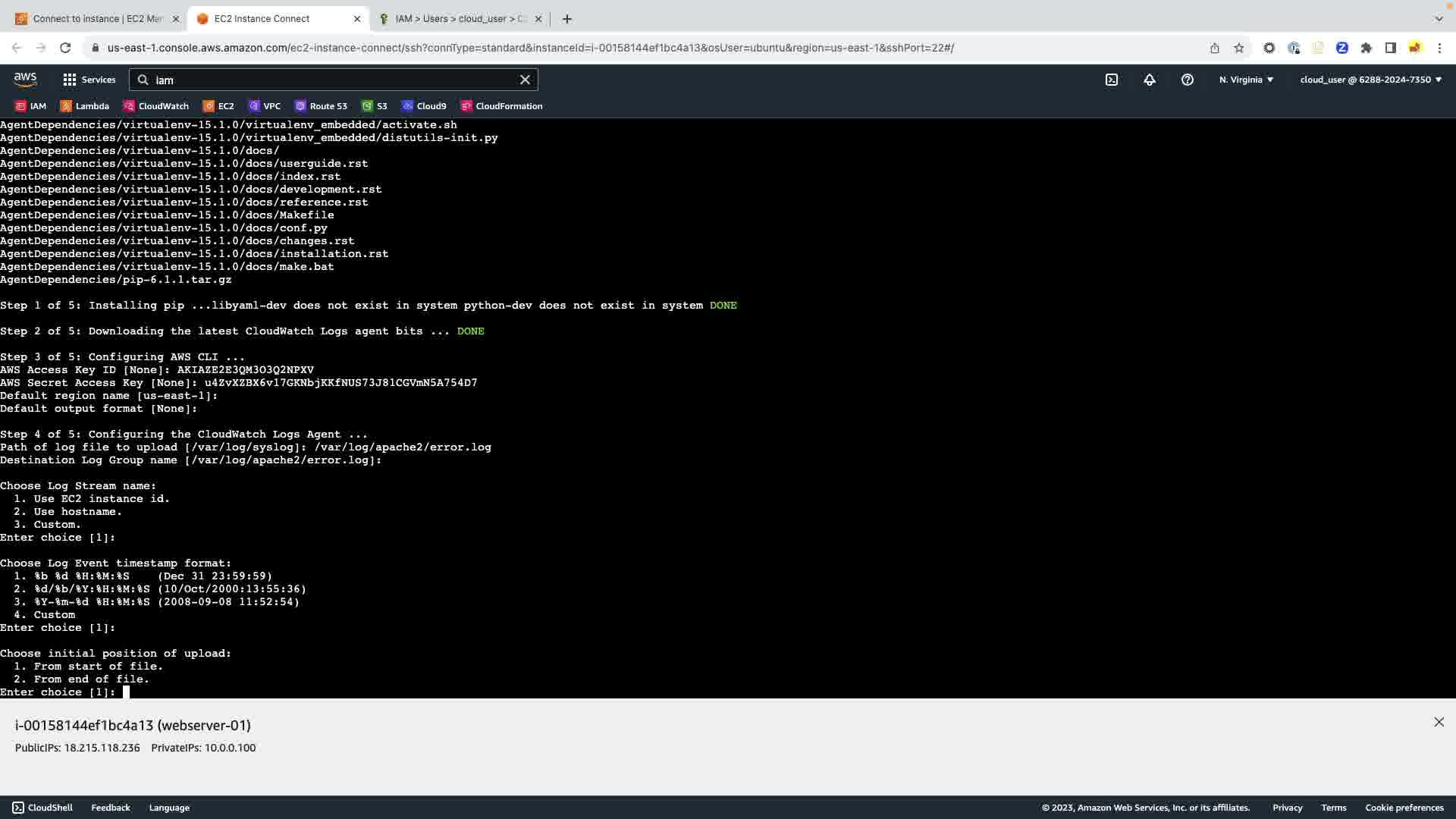
Task: Open the CloudFormation bookmark shortcut
Action: click(501, 106)
